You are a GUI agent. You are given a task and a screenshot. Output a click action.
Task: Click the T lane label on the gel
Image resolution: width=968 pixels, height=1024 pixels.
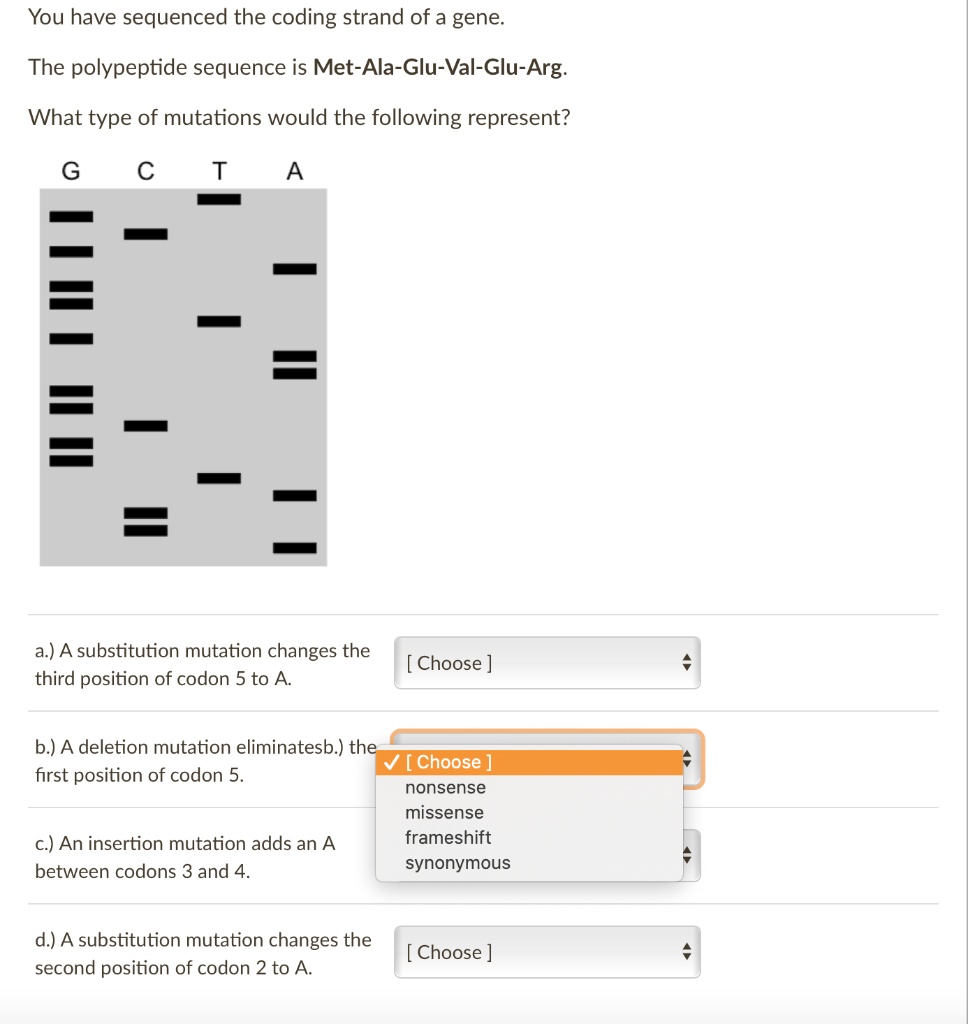[219, 171]
